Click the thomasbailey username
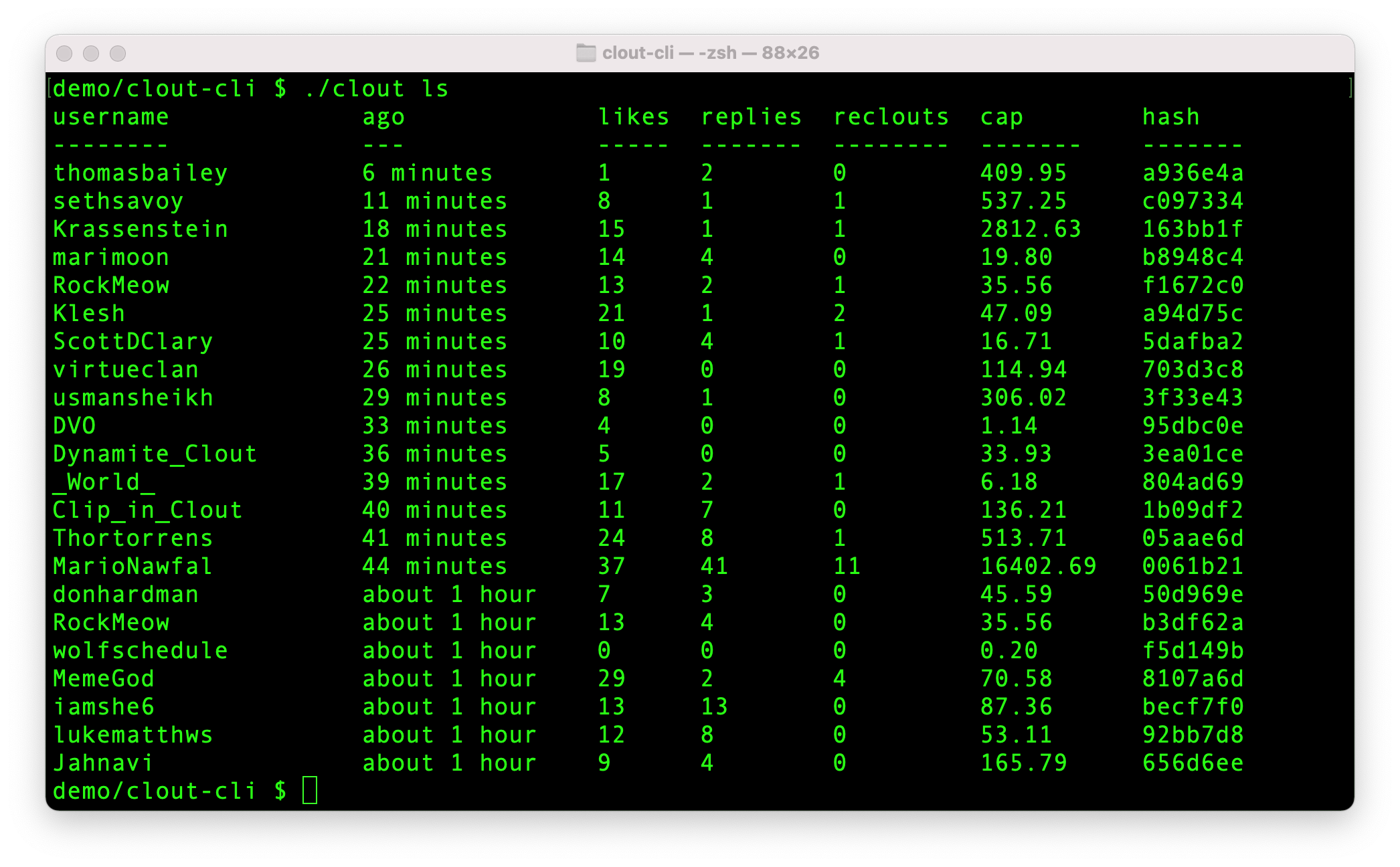 pyautogui.click(x=141, y=173)
